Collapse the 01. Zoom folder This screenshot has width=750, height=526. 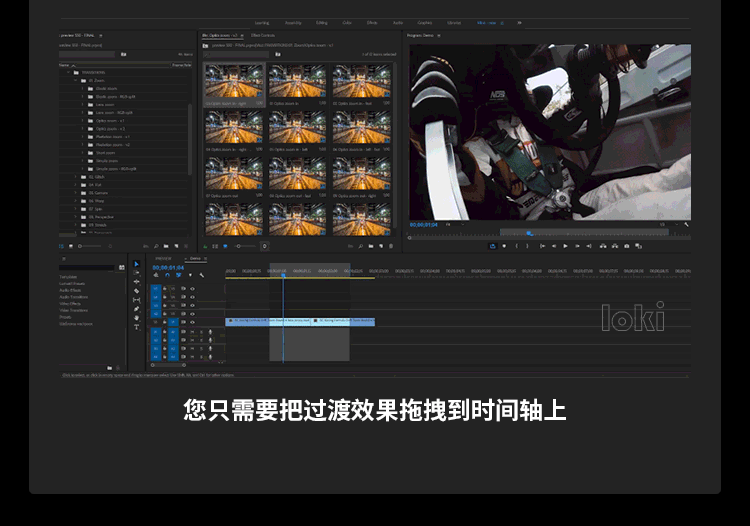click(x=83, y=80)
